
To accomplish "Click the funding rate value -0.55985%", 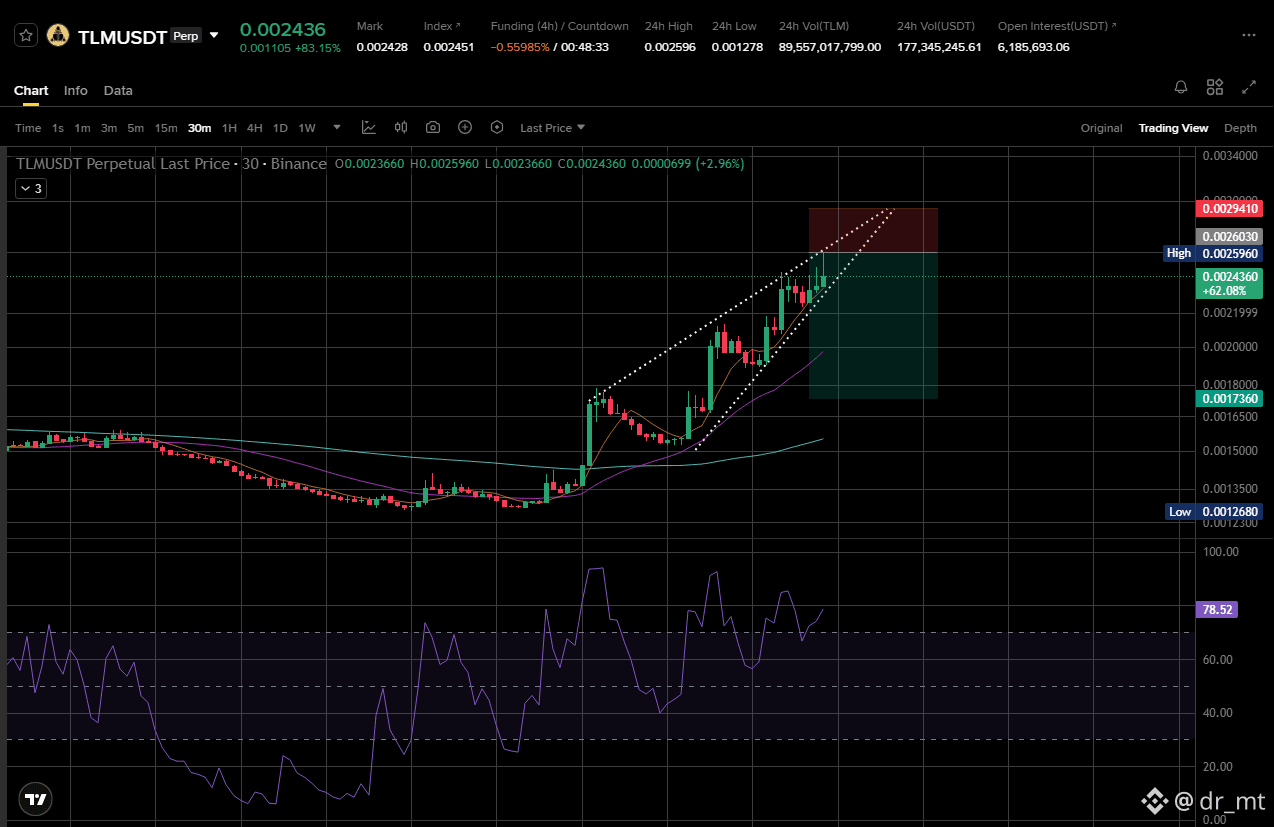I will pyautogui.click(x=519, y=47).
